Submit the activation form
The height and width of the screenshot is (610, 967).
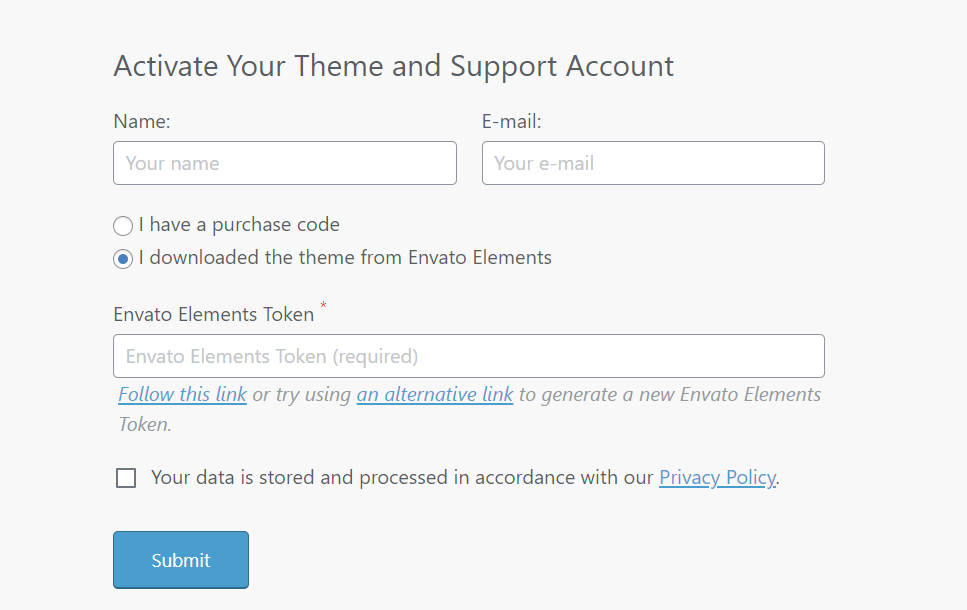pos(181,560)
